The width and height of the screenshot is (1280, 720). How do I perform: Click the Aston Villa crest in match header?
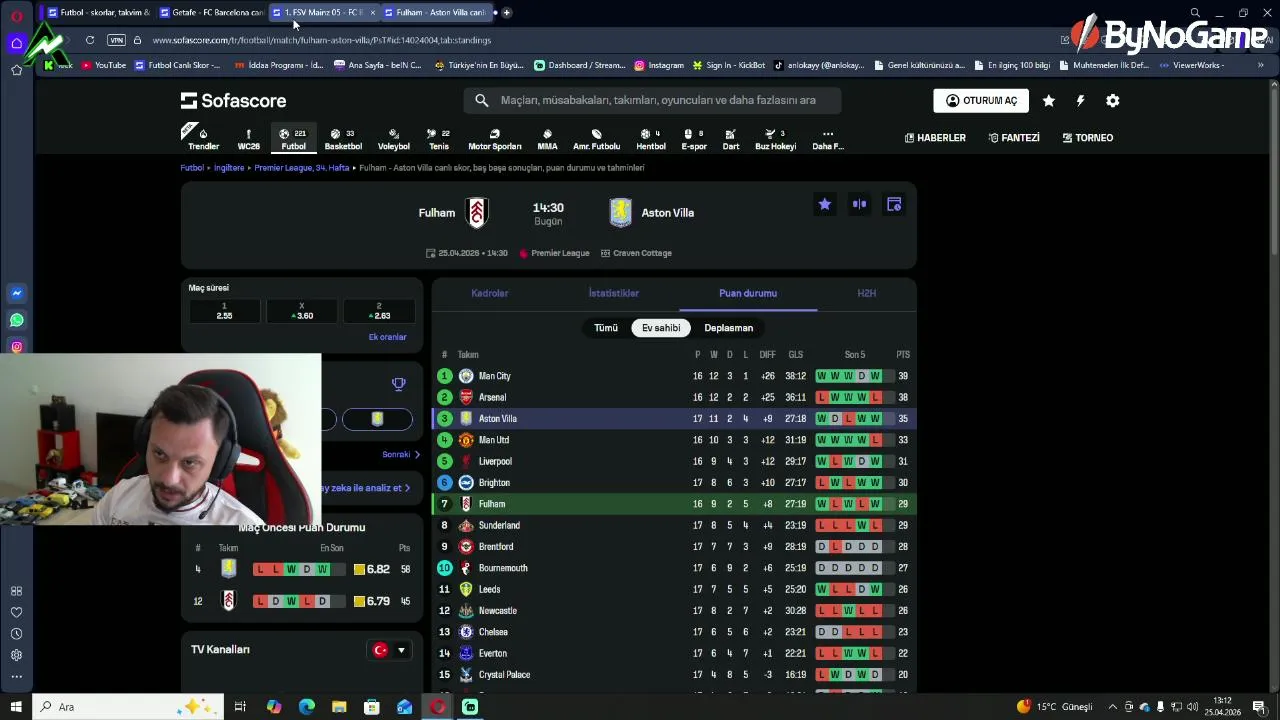620,213
